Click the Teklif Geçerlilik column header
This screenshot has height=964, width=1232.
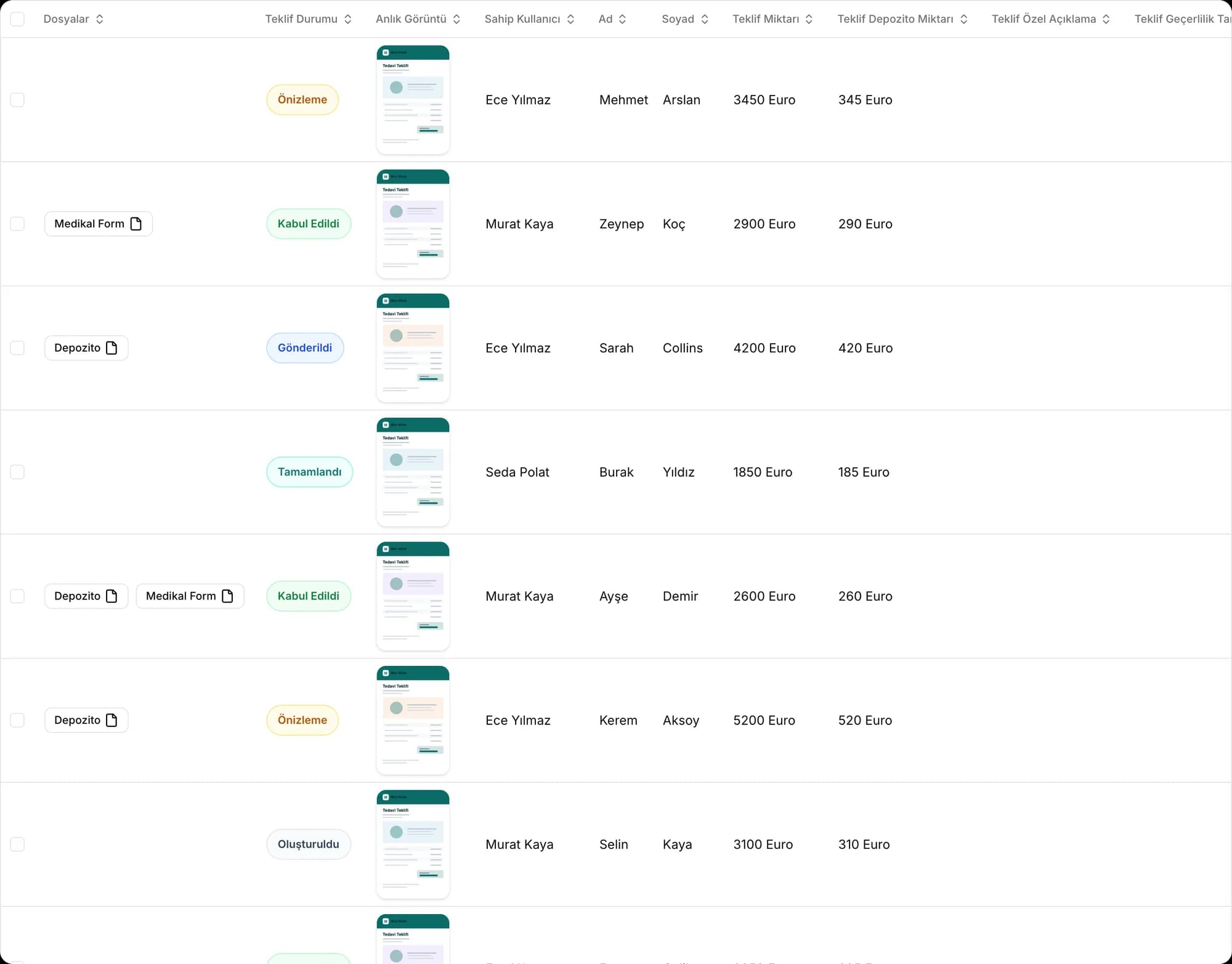pyautogui.click(x=1183, y=19)
